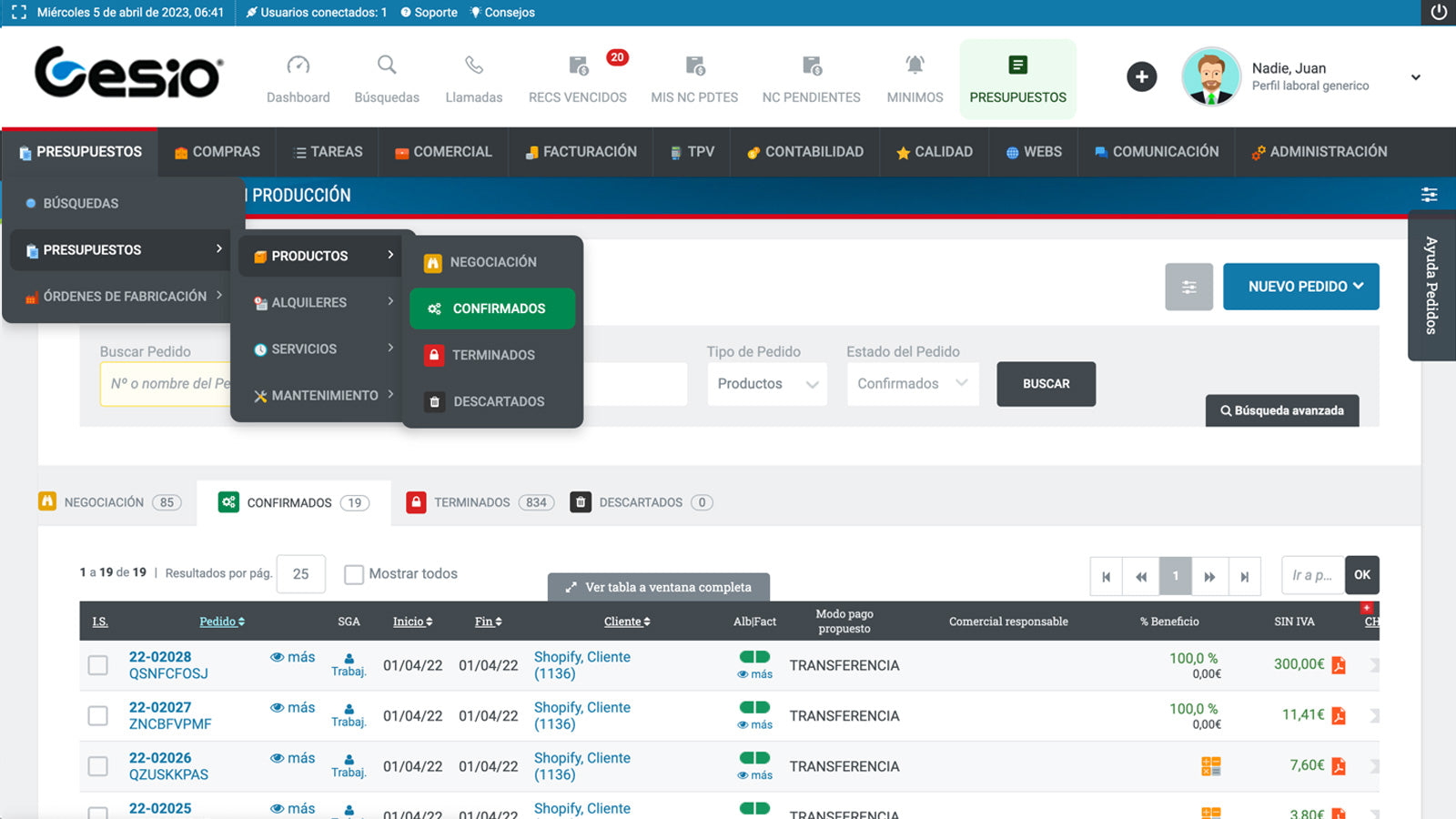This screenshot has width=1456, height=819.
Task: Tick checkbox for order 22-02028
Action: click(x=98, y=665)
